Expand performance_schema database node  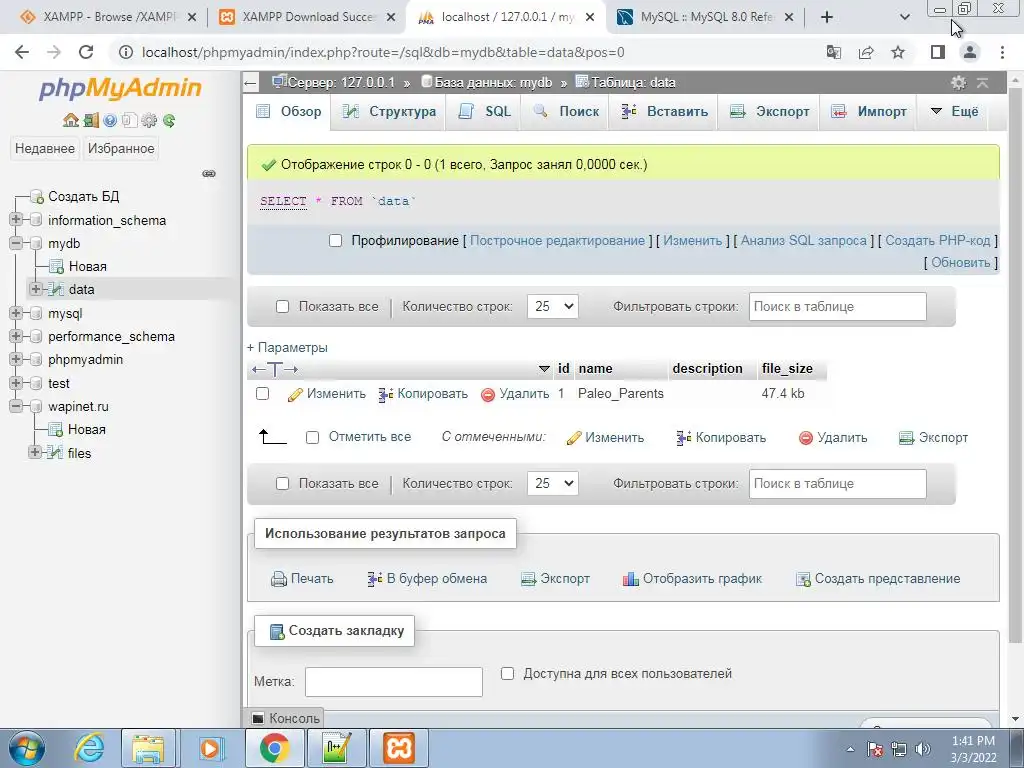(16, 336)
